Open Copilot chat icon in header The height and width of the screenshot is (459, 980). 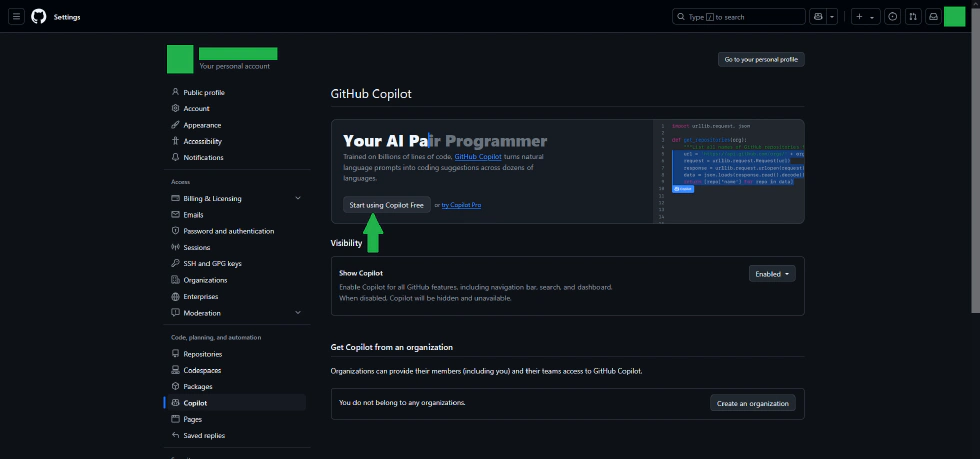pyautogui.click(x=819, y=17)
